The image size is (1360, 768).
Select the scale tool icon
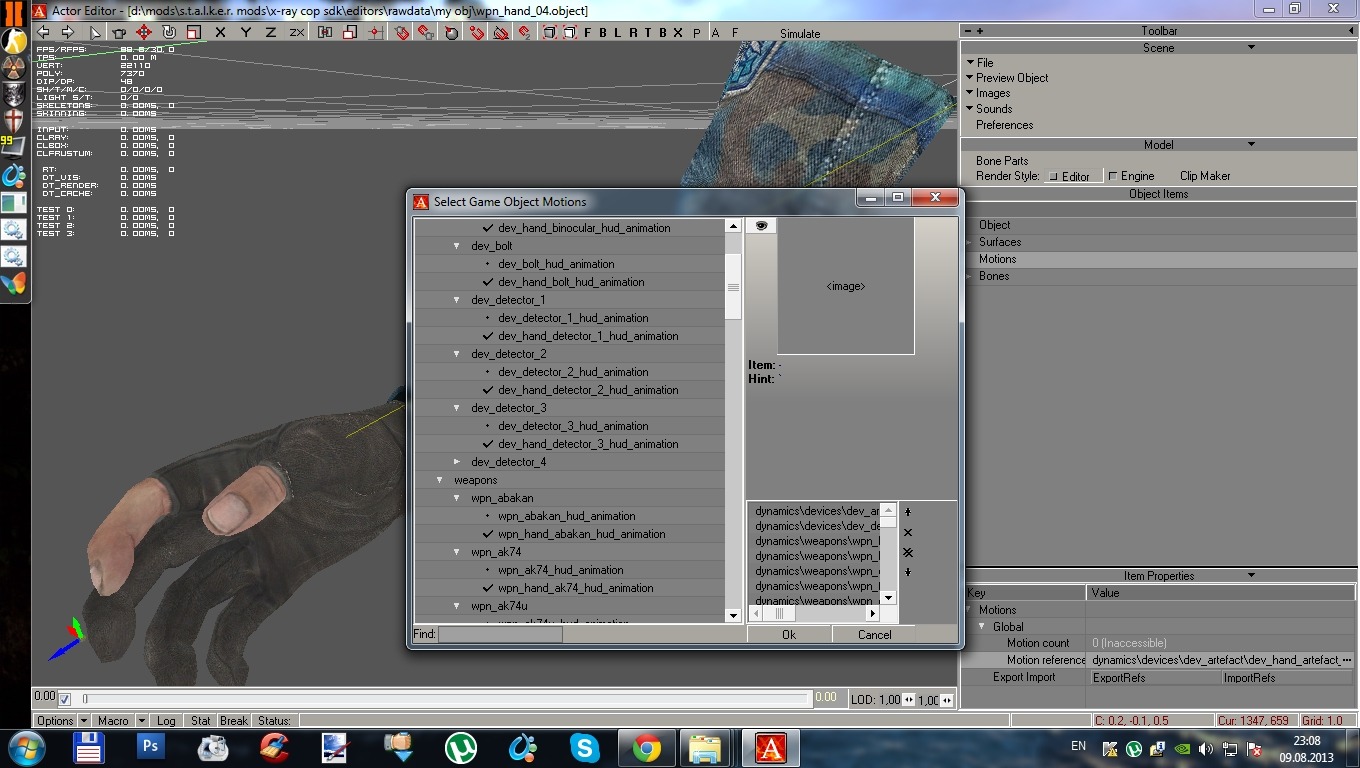tap(194, 32)
